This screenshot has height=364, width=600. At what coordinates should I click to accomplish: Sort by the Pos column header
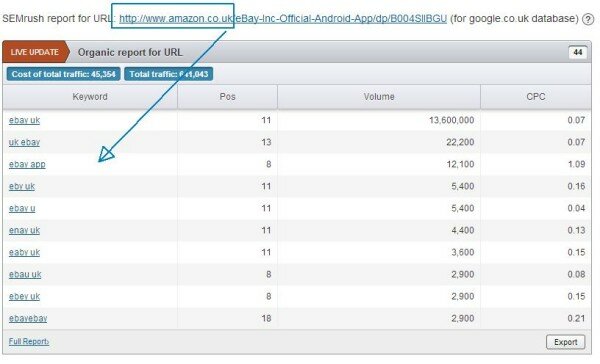(x=227, y=97)
